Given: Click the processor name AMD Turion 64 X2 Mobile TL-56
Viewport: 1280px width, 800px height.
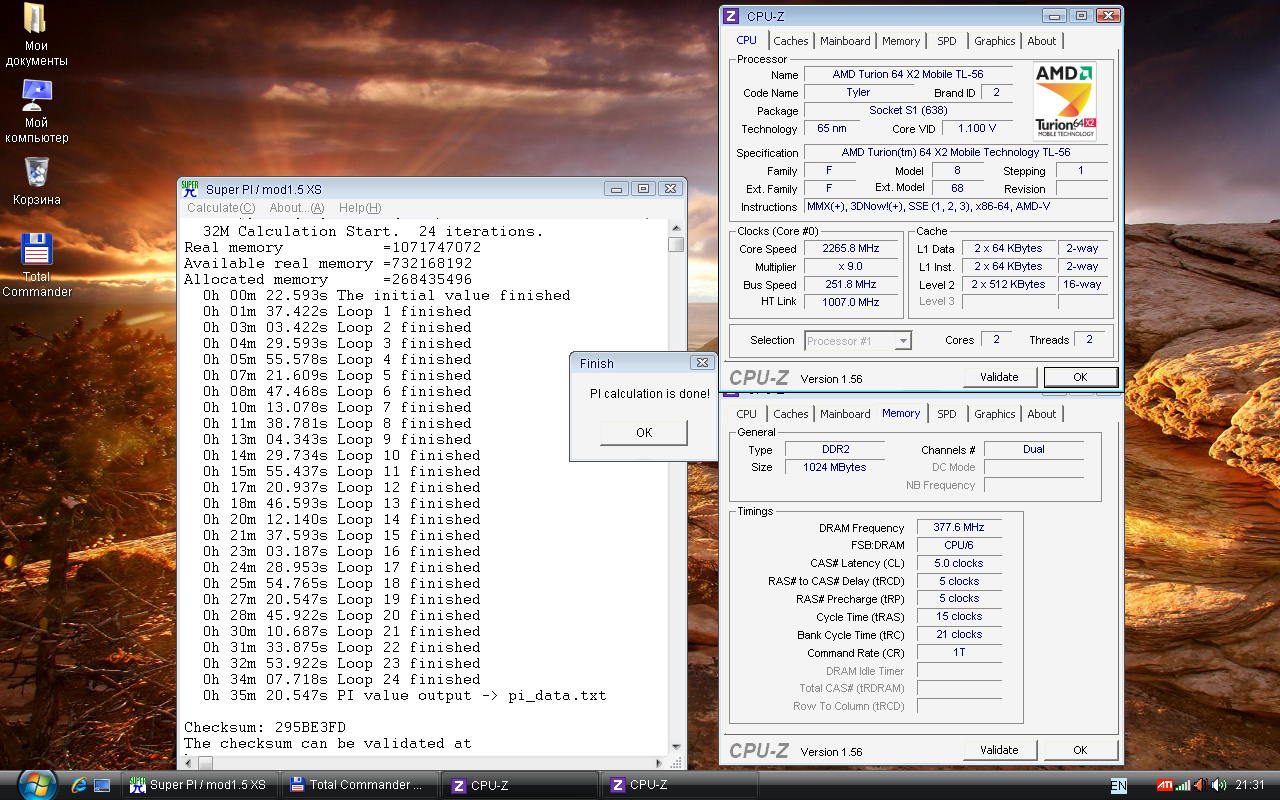Looking at the screenshot, I should click(908, 74).
